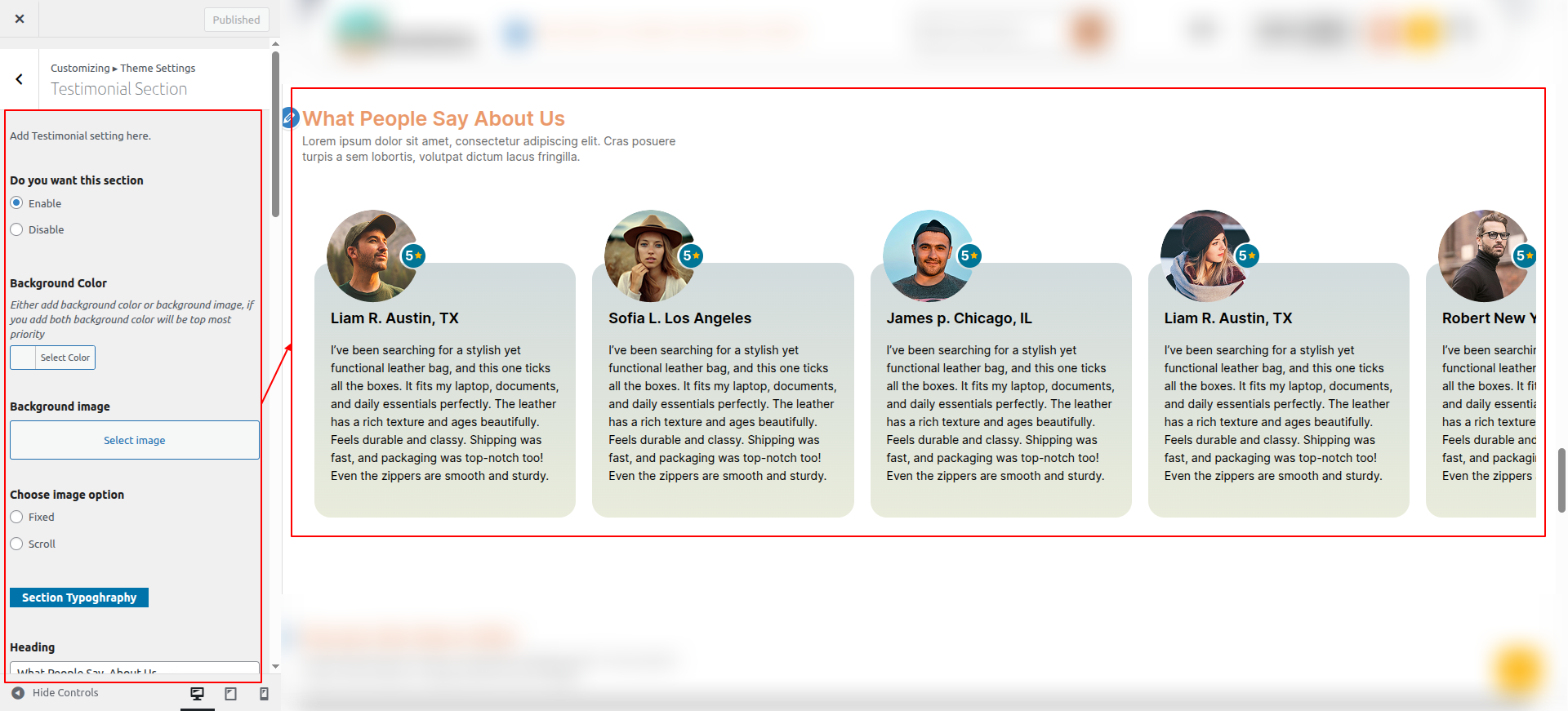Click the blue pencil edit shortcut icon
The width and height of the screenshot is (1568, 711).
(x=290, y=118)
